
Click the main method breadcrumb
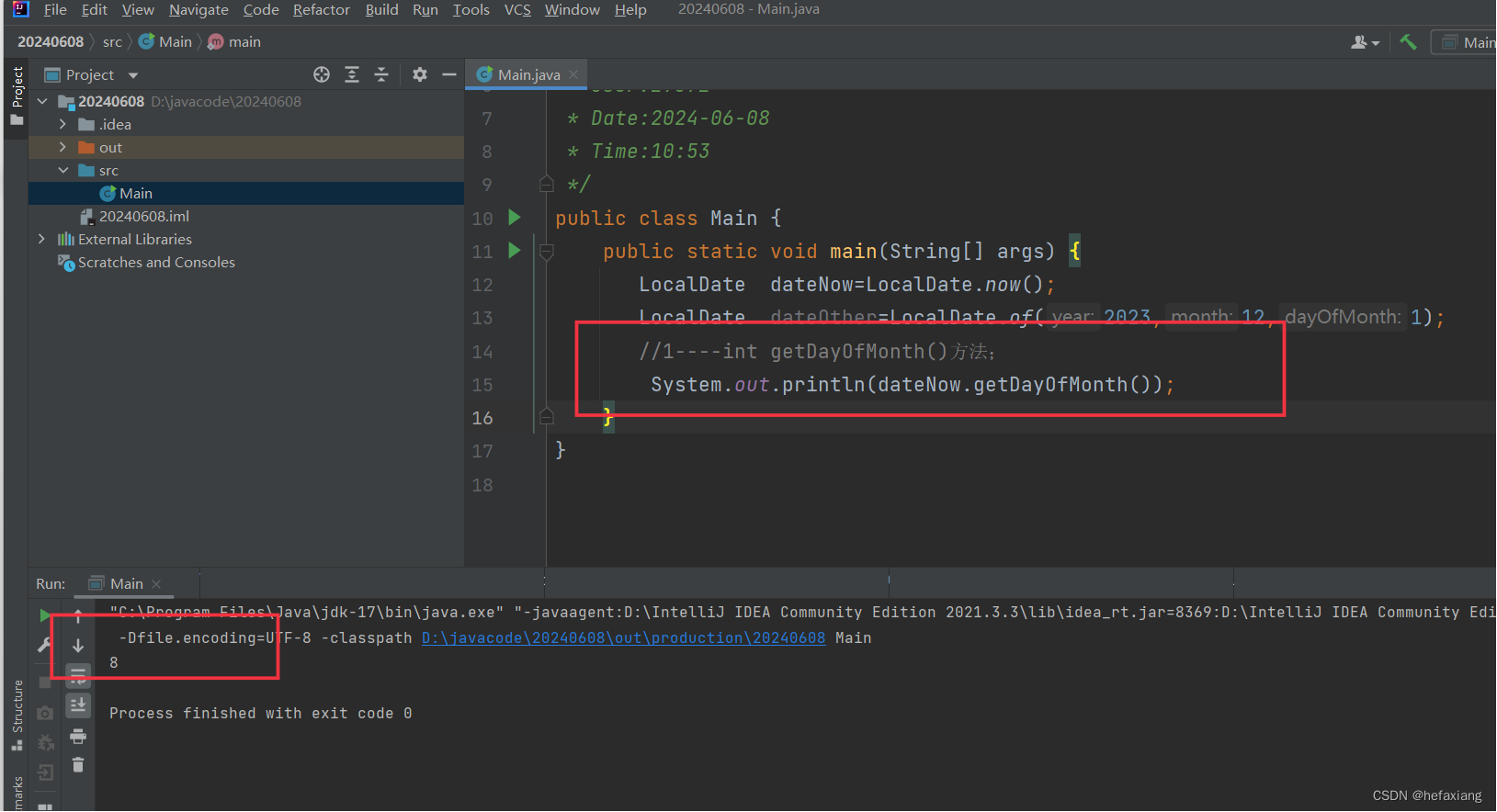(235, 42)
